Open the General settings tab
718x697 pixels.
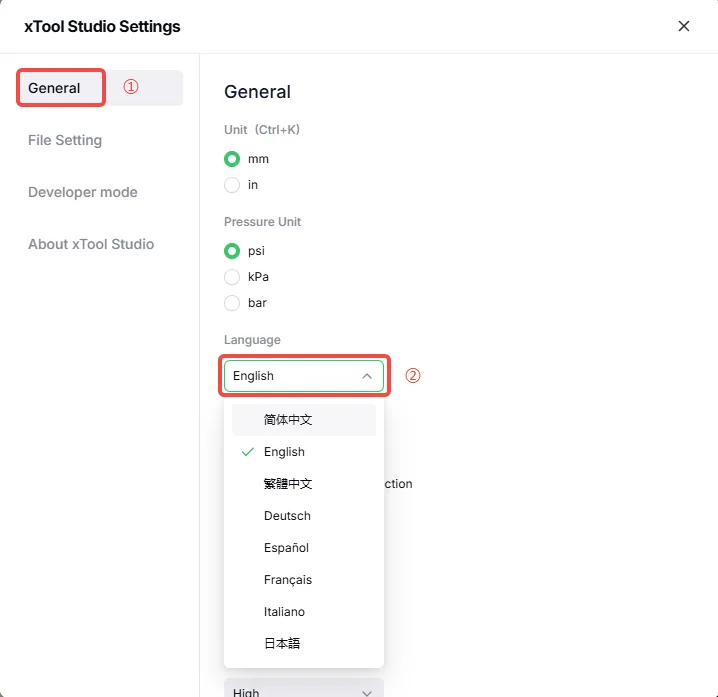tap(100, 87)
